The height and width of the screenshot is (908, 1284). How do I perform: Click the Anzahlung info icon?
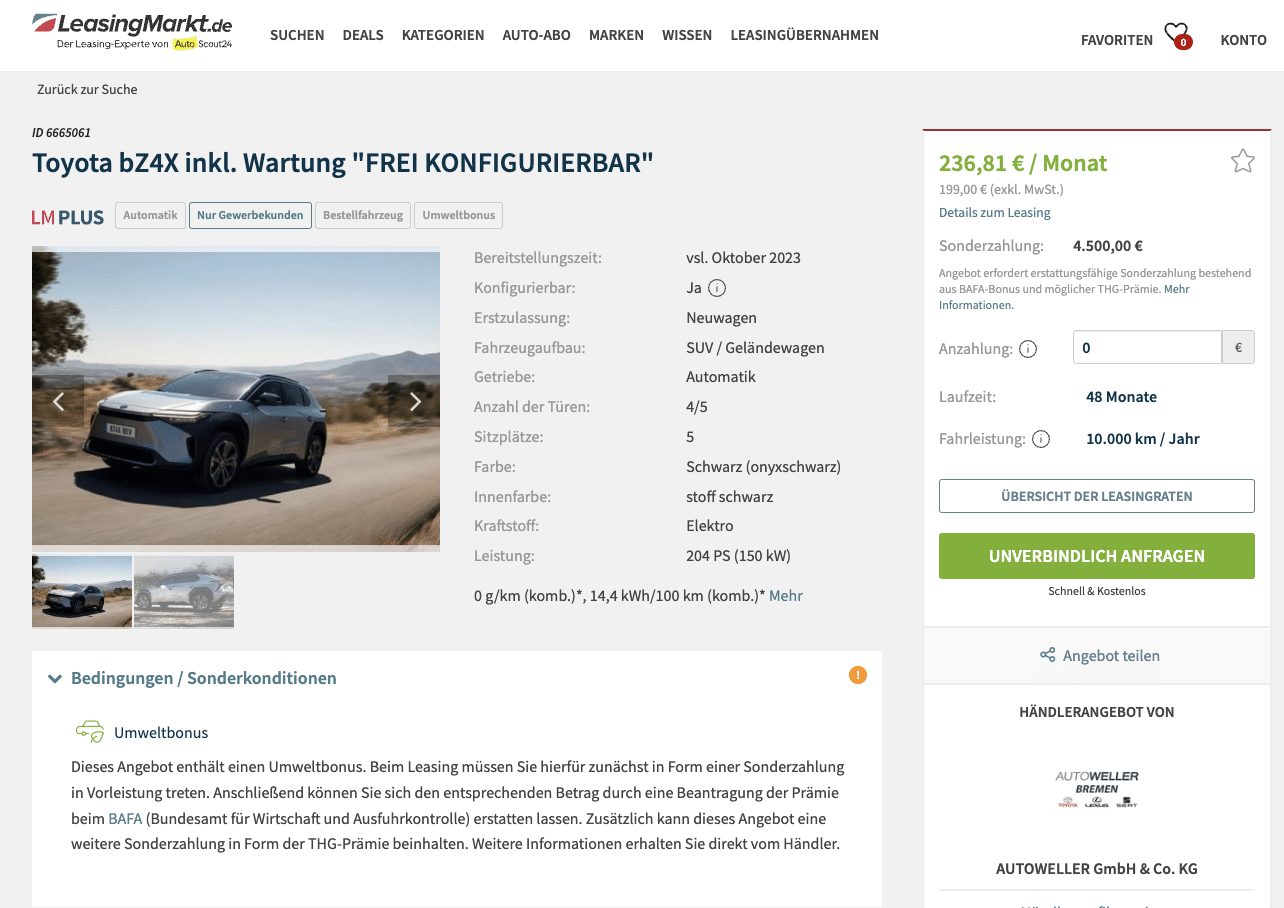1028,349
